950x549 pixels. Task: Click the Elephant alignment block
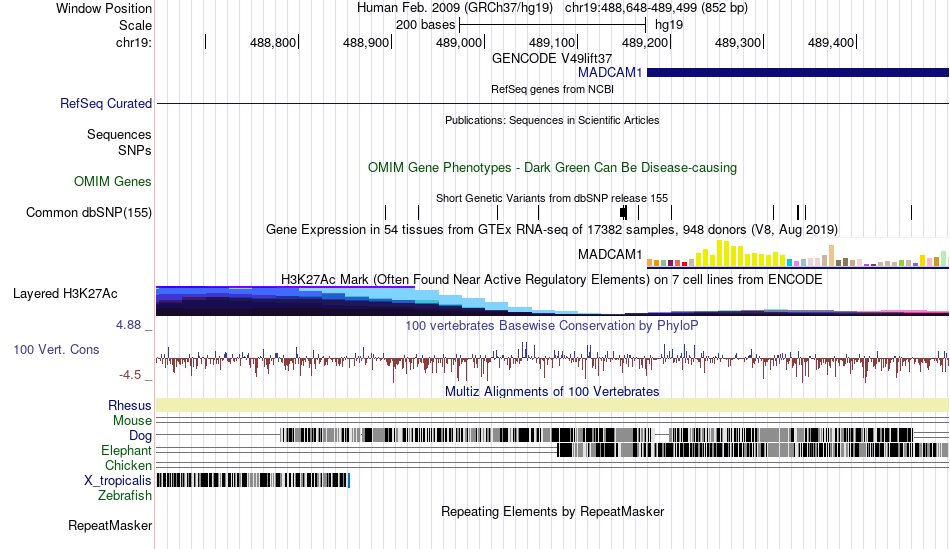pyautogui.click(x=752, y=450)
